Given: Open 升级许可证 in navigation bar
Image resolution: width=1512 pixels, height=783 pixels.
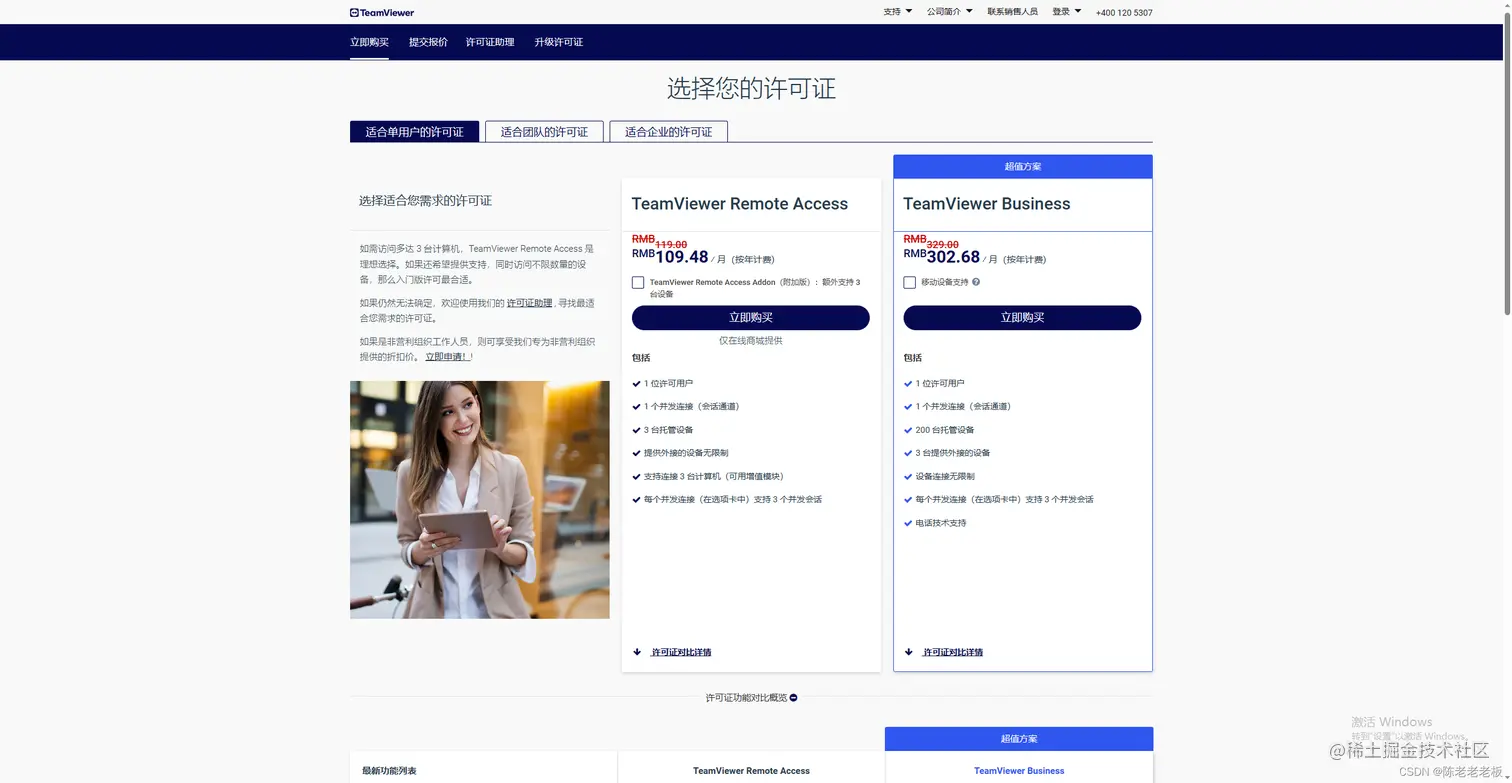Looking at the screenshot, I should tap(558, 42).
